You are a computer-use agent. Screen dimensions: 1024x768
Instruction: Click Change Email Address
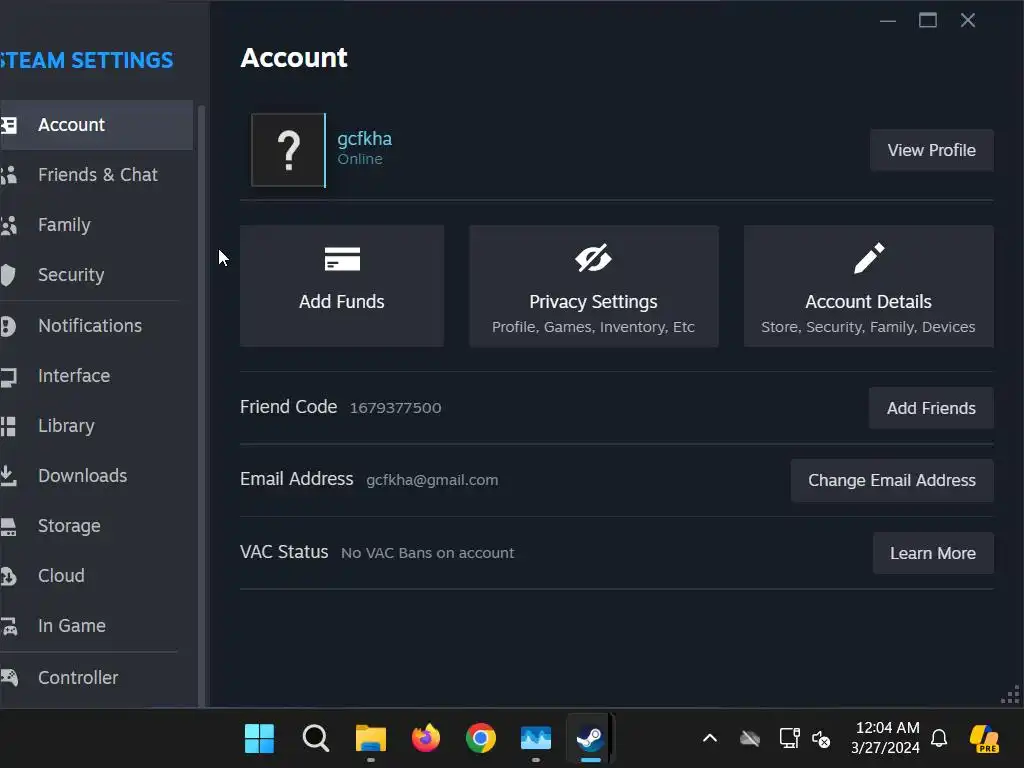point(892,481)
